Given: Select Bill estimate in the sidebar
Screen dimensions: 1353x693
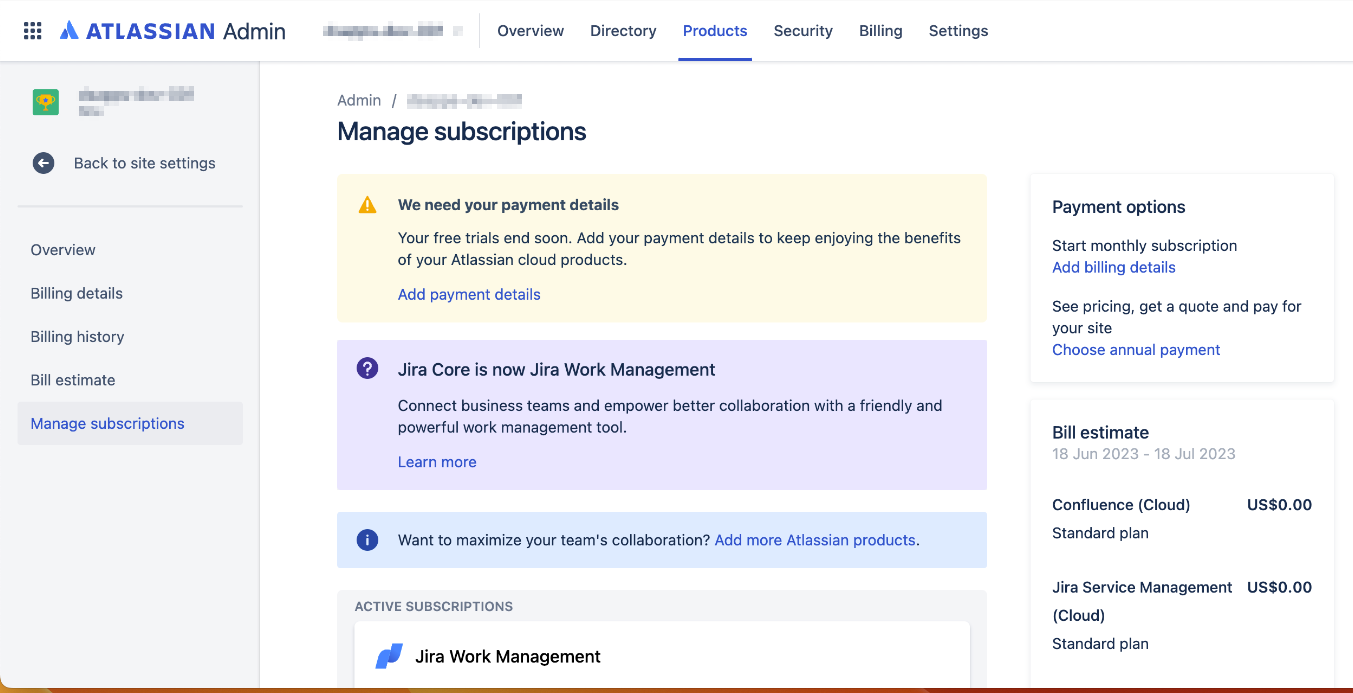Looking at the screenshot, I should click(73, 380).
